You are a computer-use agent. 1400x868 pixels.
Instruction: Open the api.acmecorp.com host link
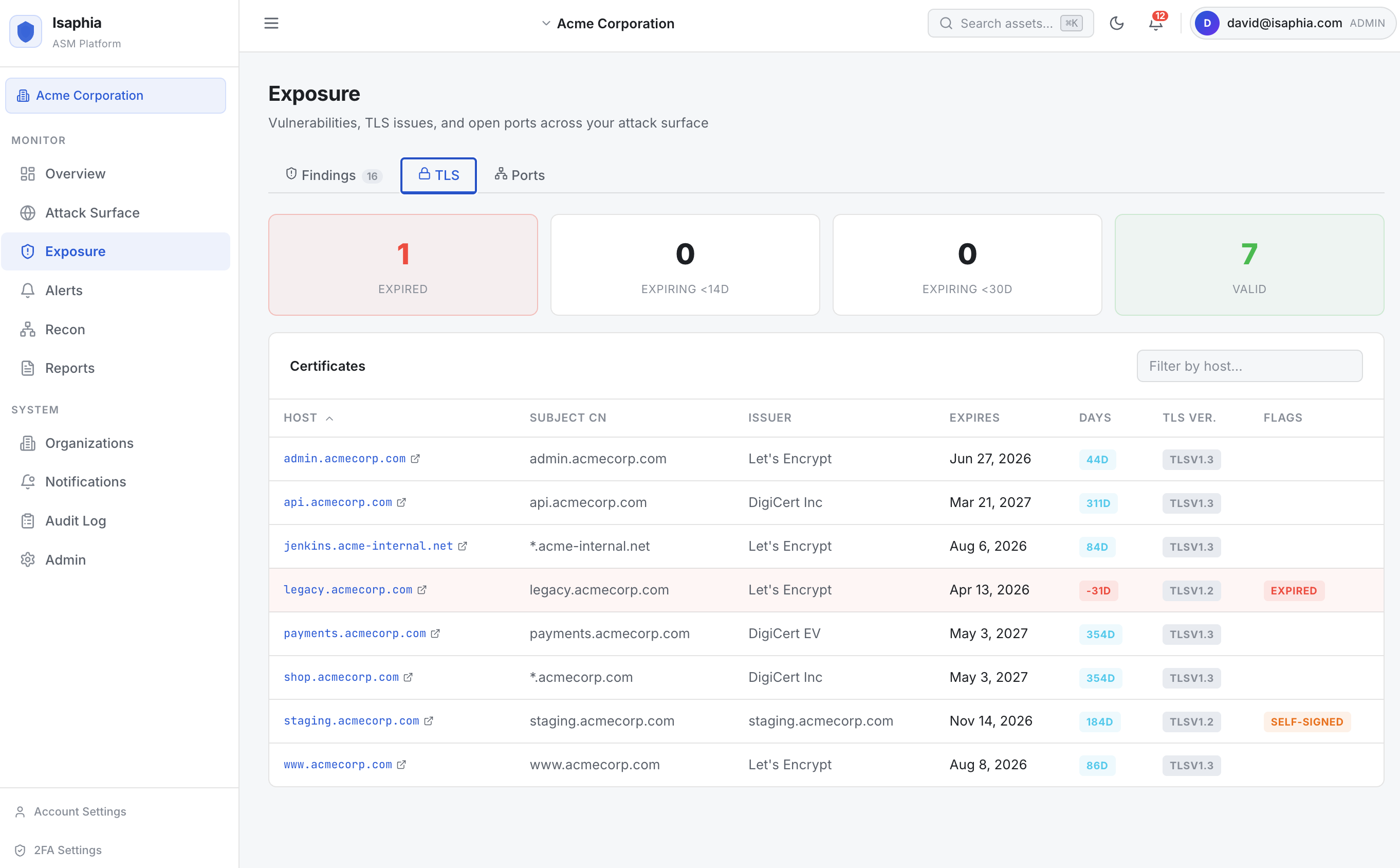click(x=338, y=502)
